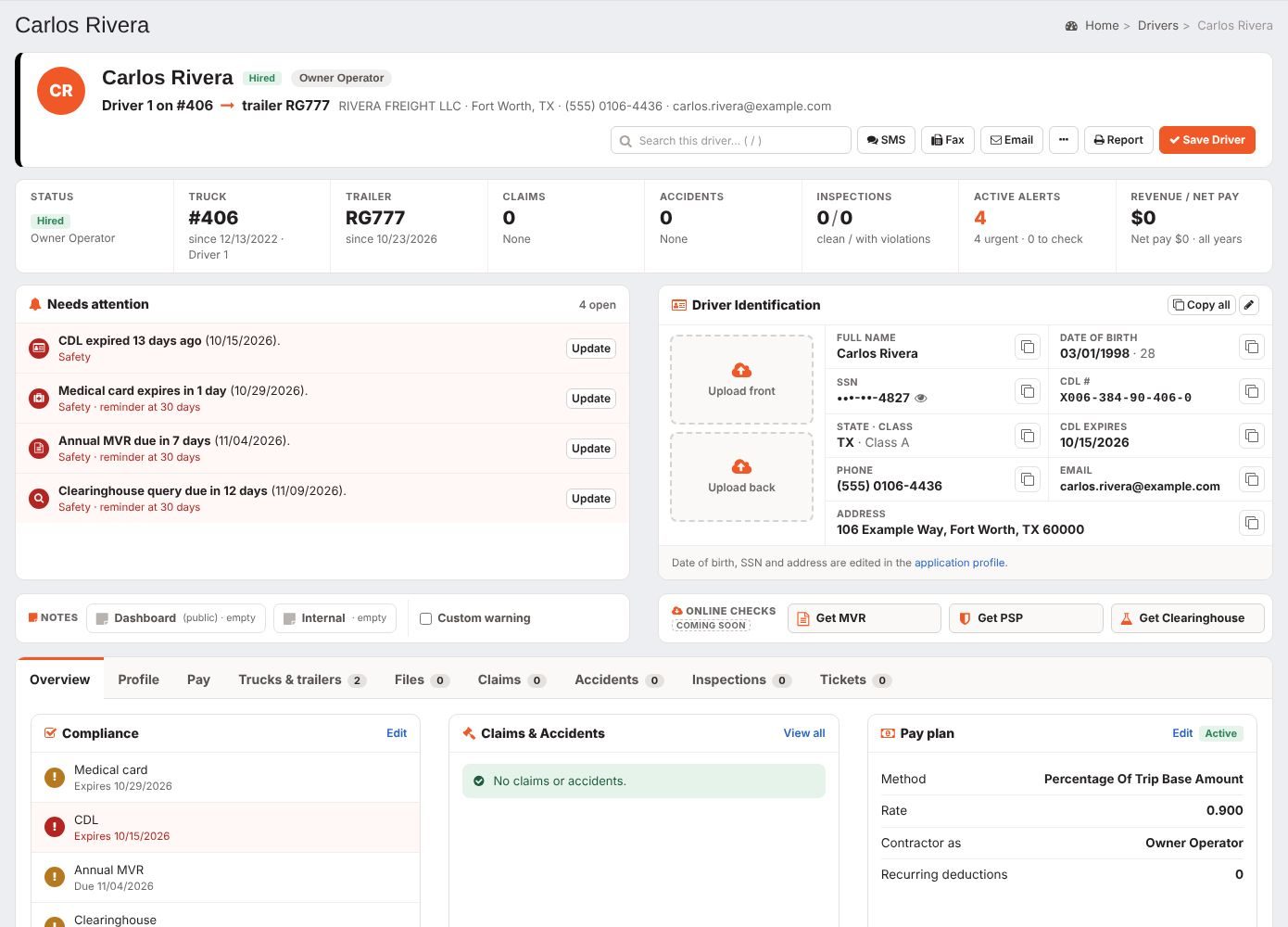Click the Get MVR button
The width and height of the screenshot is (1288, 927).
(x=865, y=618)
